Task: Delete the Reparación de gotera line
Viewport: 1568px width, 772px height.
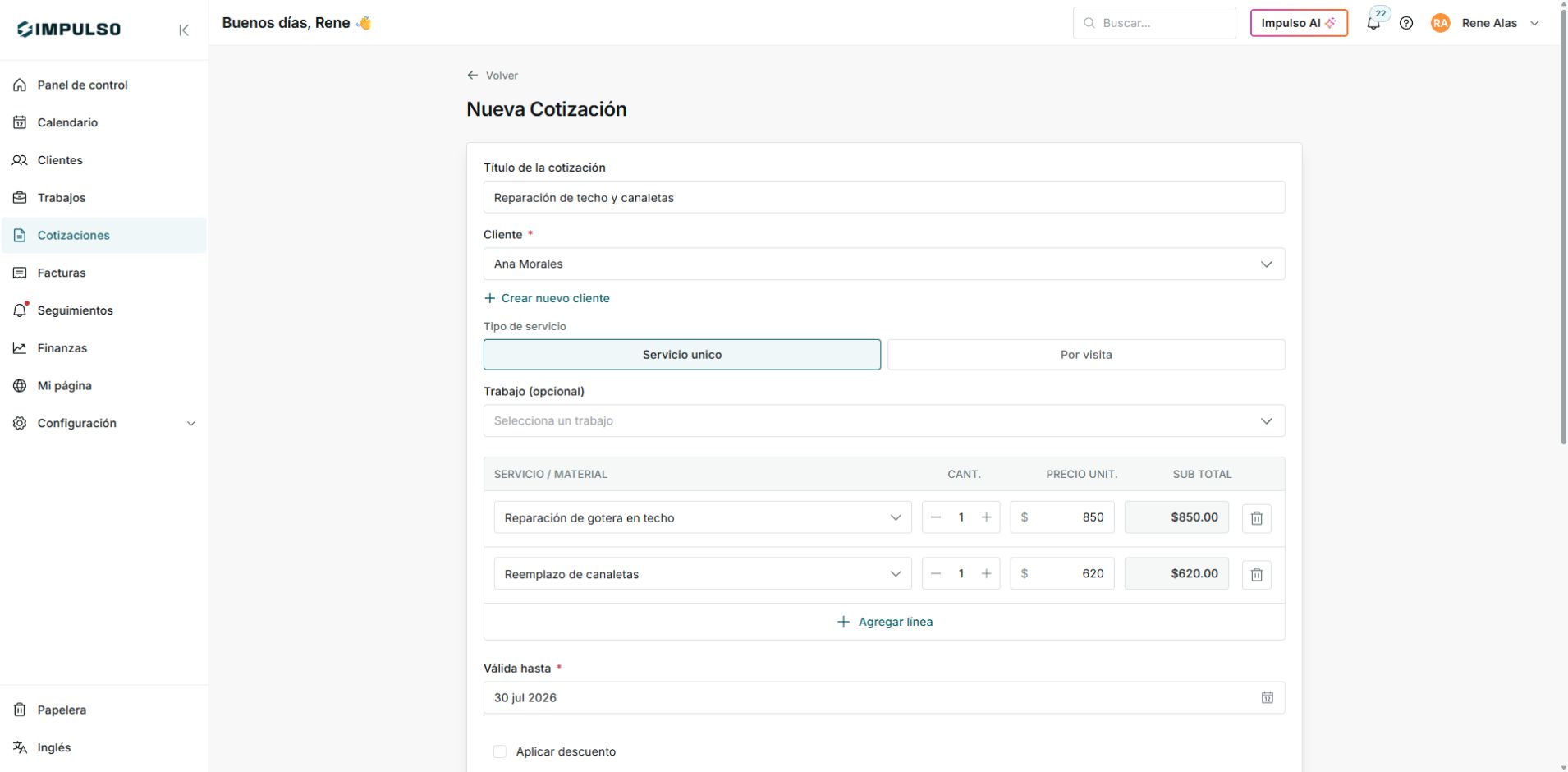Action: coord(1256,518)
